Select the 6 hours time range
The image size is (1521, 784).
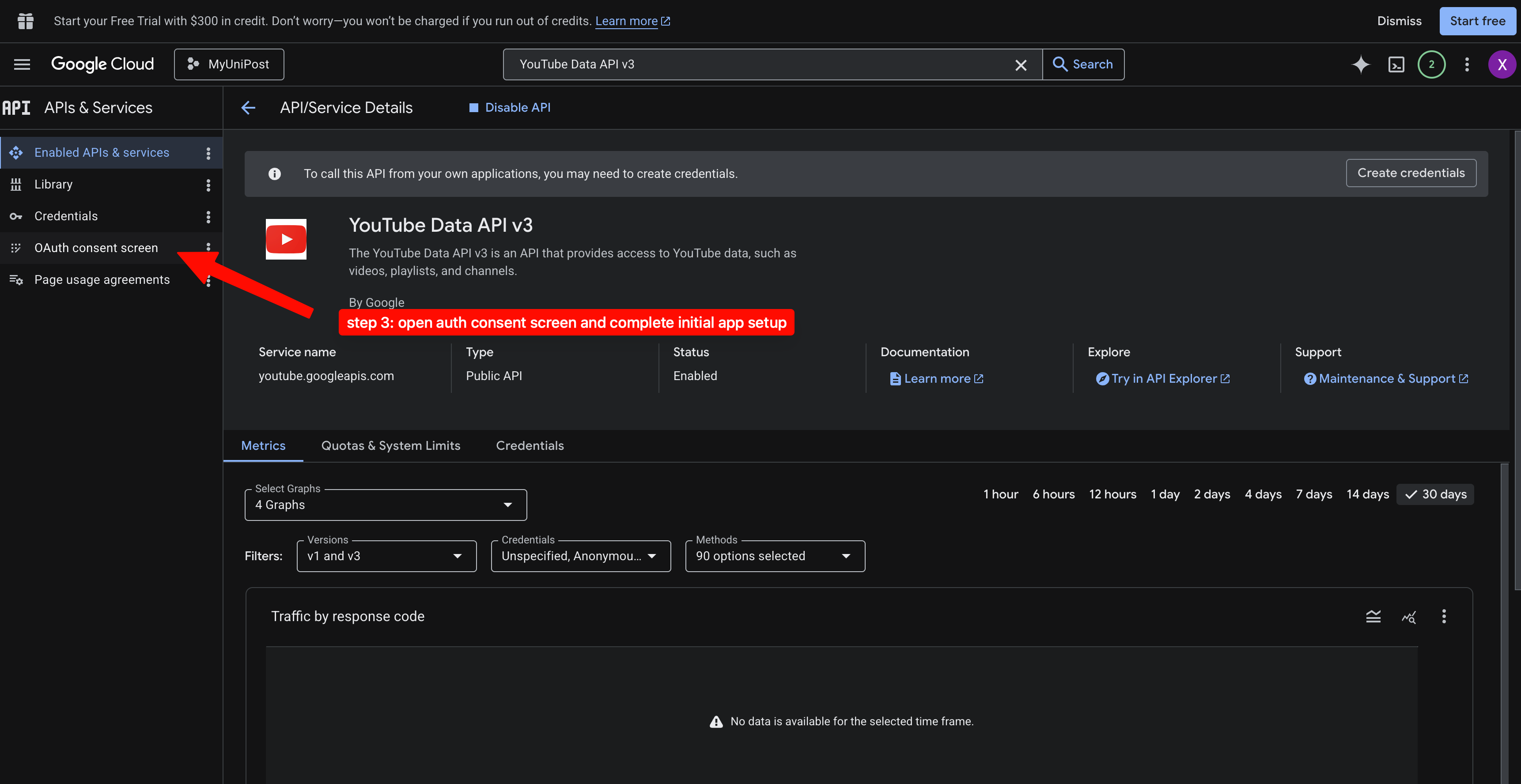(1053, 494)
